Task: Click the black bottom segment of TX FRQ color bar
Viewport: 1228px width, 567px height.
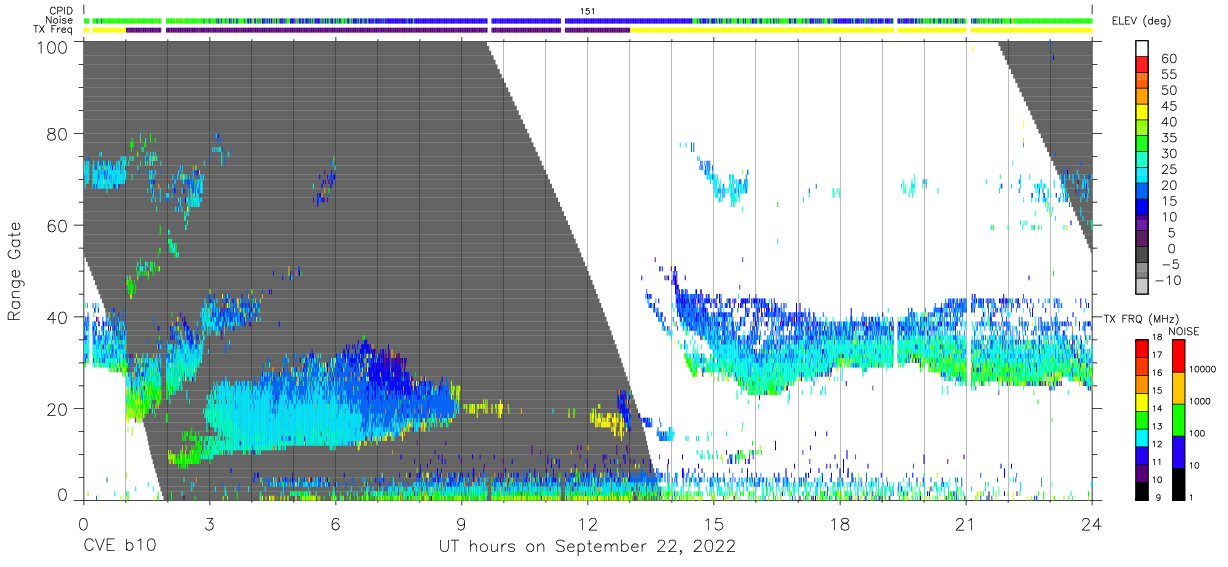Action: (x=1142, y=491)
